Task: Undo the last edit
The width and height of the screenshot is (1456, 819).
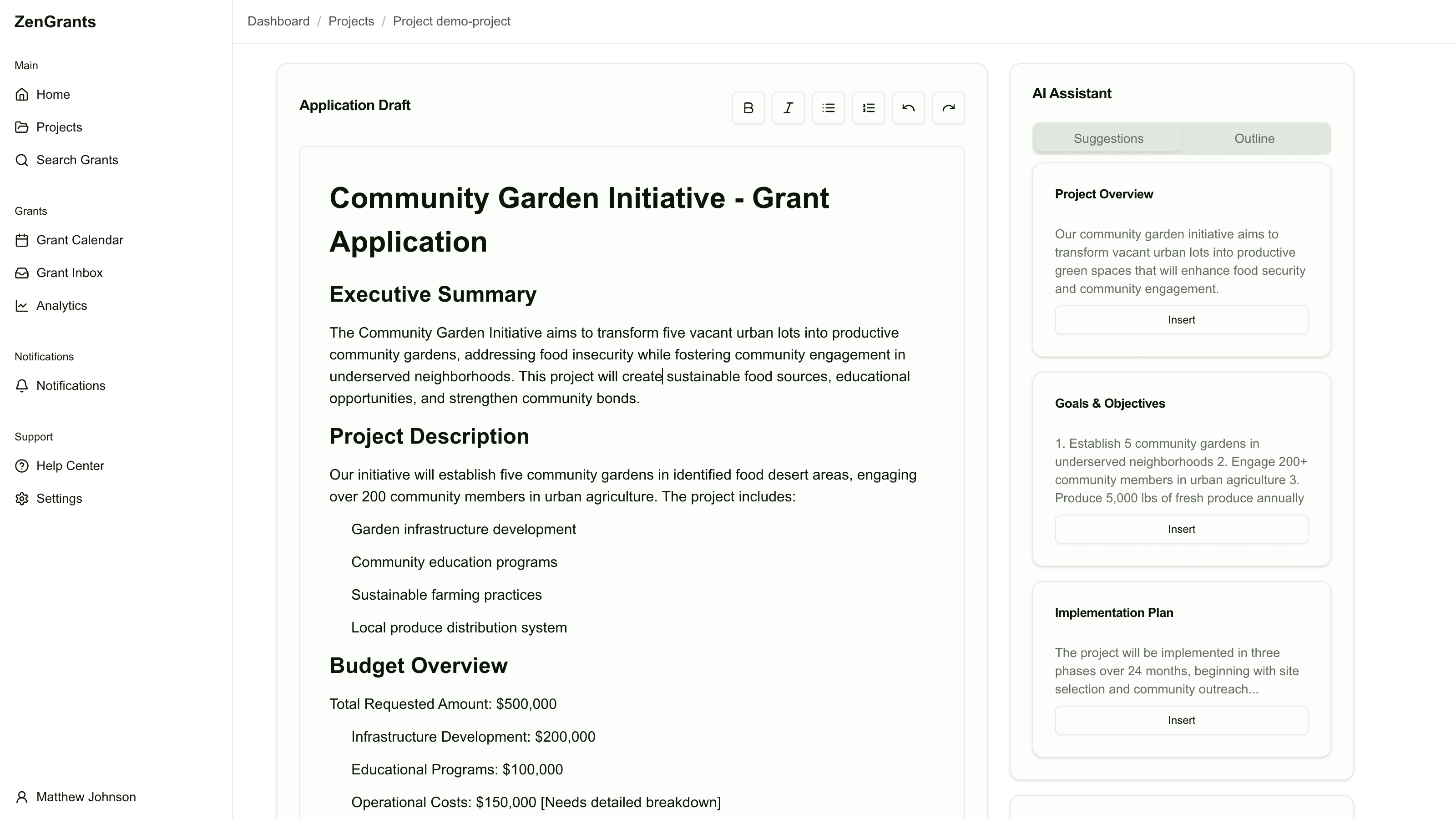Action: pyautogui.click(x=908, y=107)
